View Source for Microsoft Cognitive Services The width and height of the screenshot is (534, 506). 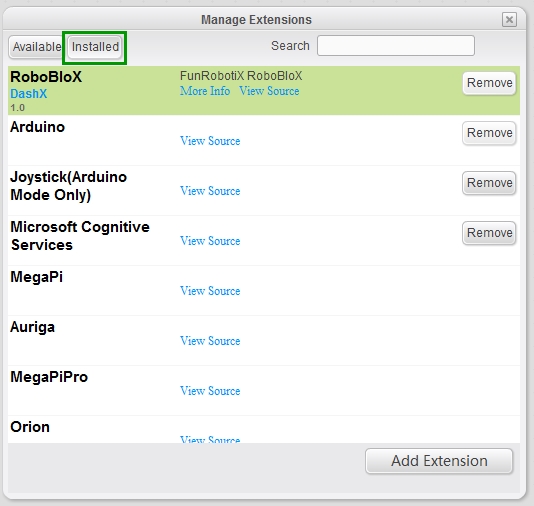210,241
